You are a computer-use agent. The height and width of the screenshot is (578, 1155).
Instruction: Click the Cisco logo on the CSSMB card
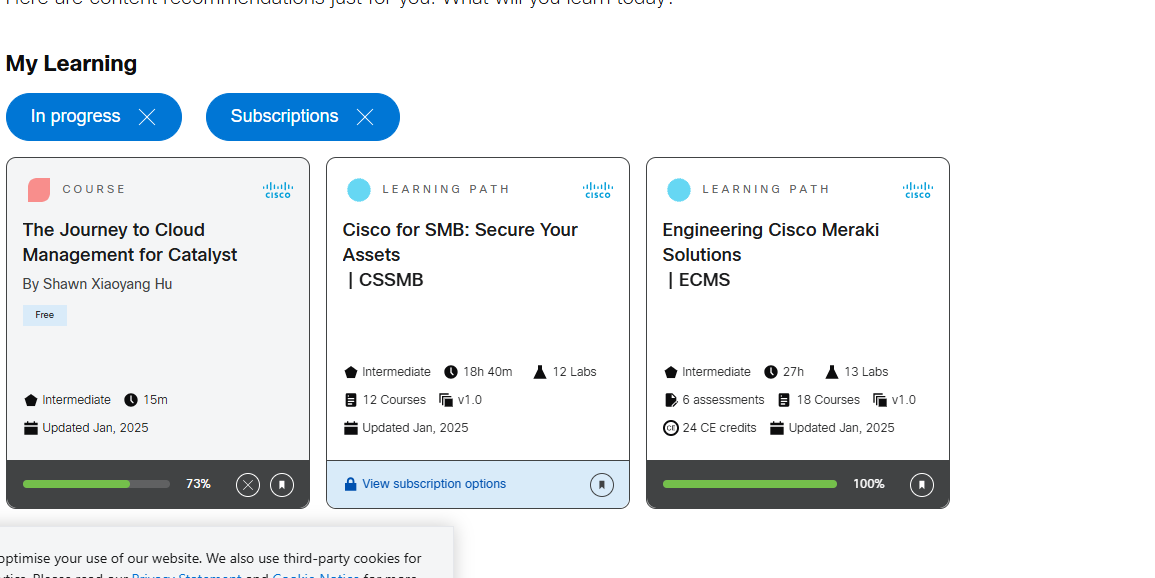(597, 190)
